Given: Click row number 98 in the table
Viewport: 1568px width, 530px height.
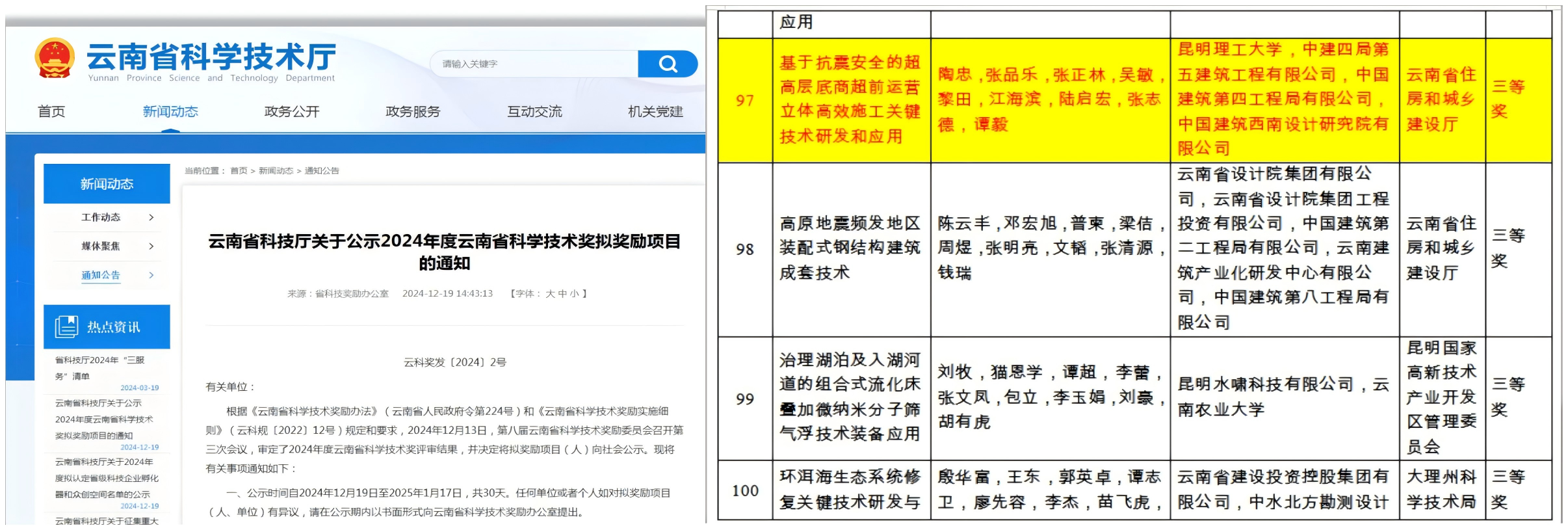Looking at the screenshot, I should tap(745, 250).
